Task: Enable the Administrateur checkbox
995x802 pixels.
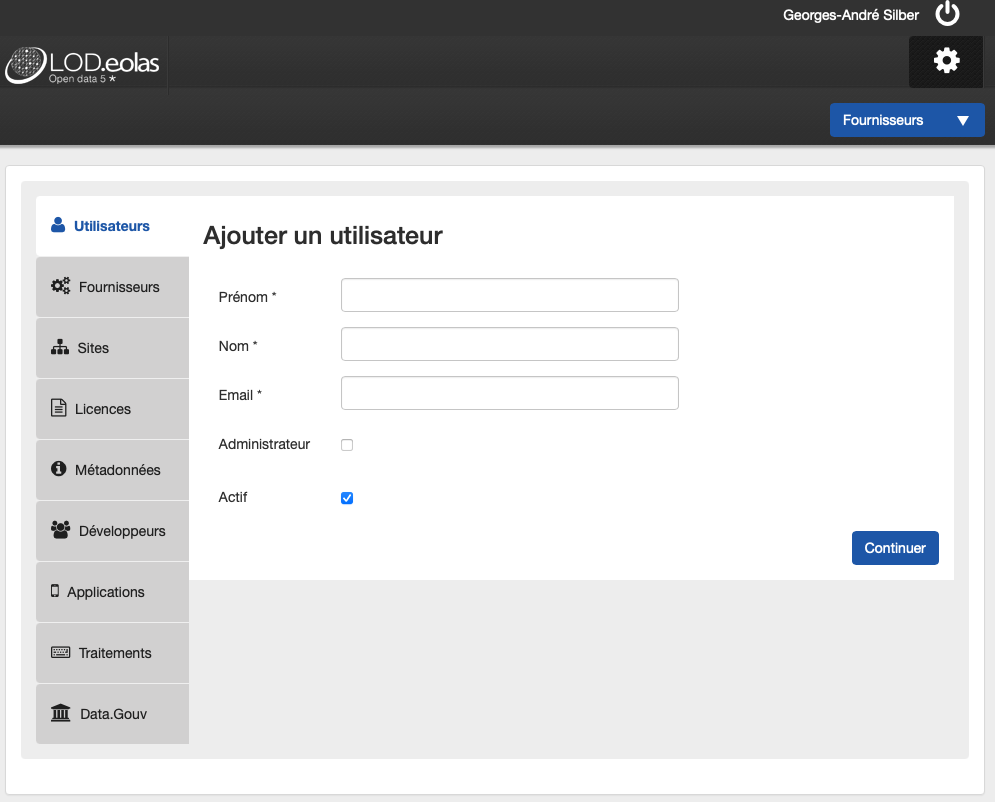Action: (347, 445)
